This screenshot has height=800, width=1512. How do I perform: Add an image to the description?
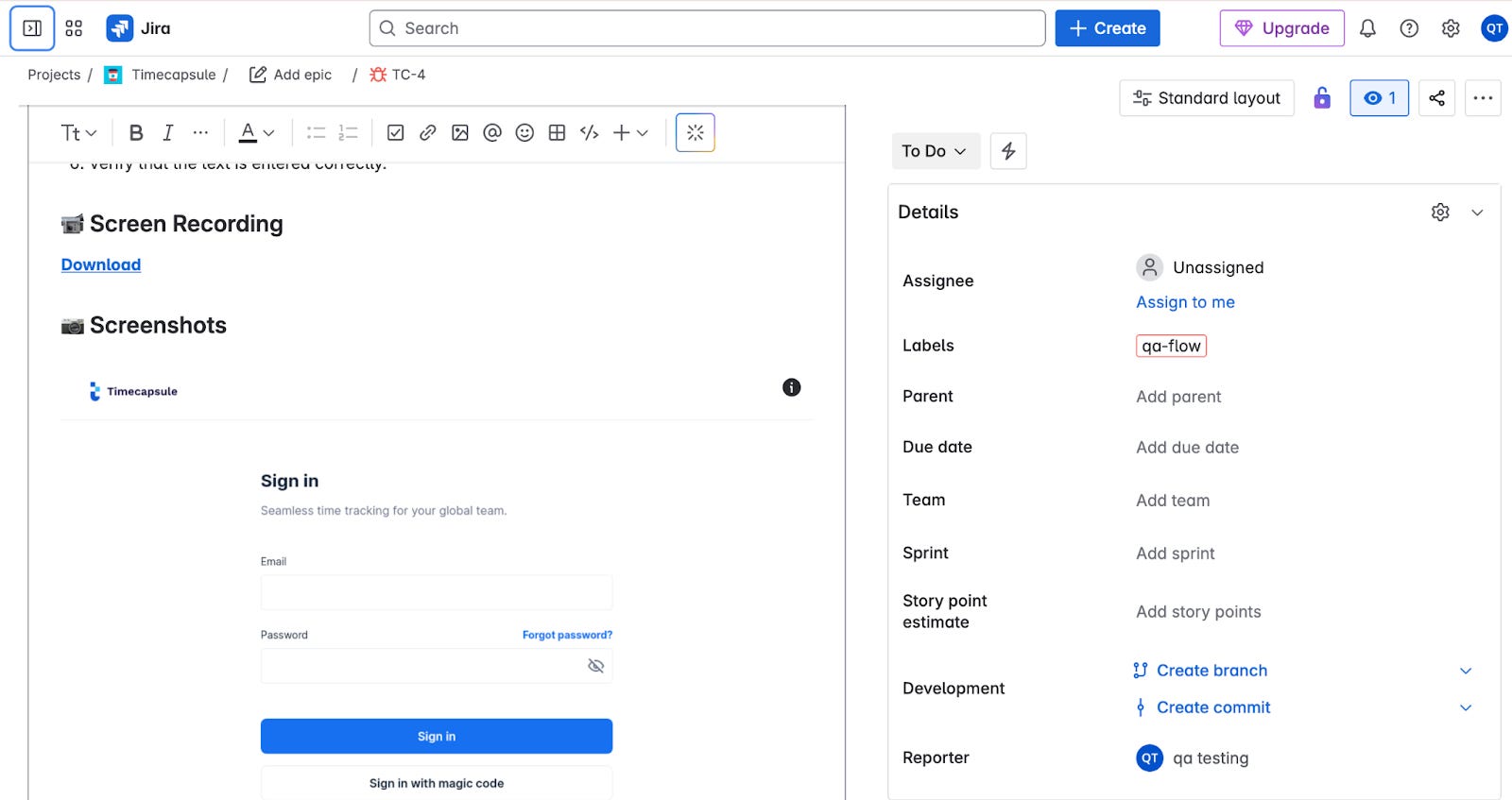(460, 133)
